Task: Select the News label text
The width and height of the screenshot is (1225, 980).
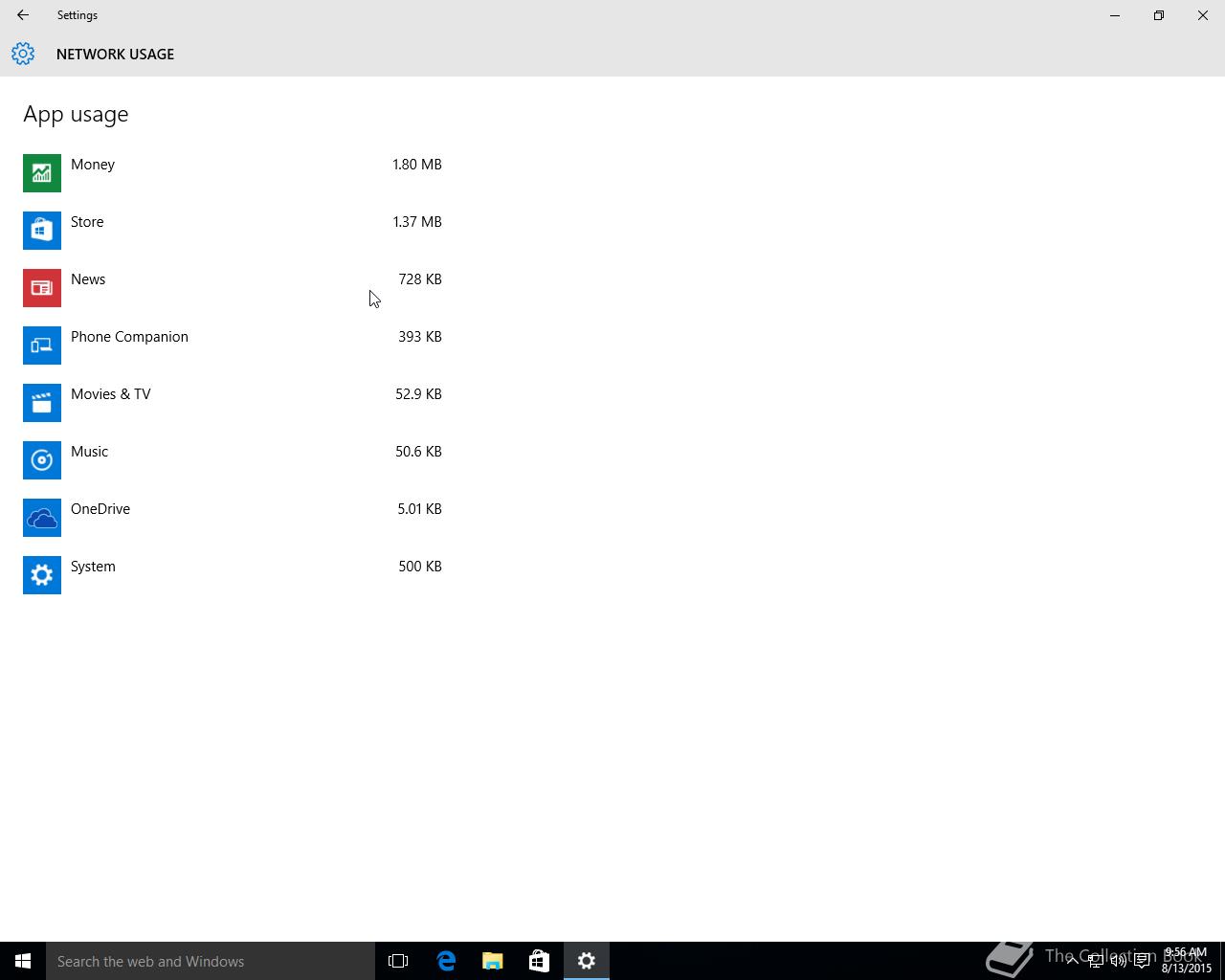Action: coord(88,279)
